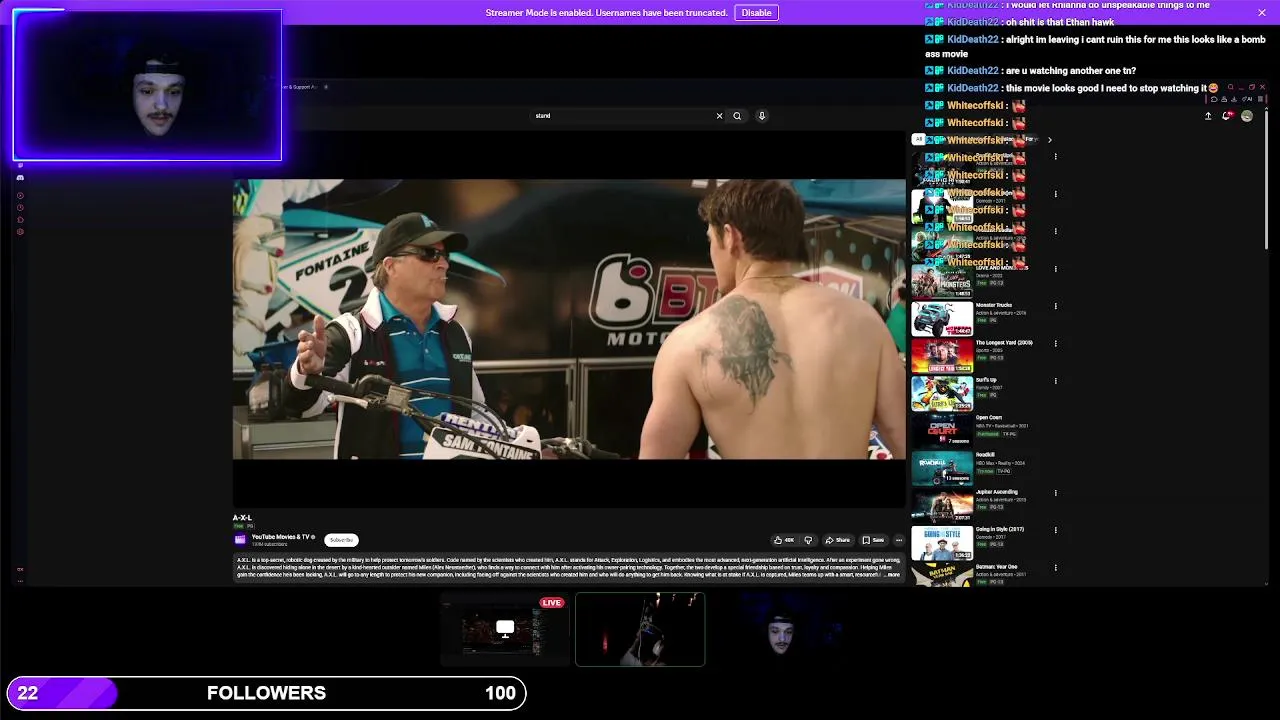Click KidDeath22's 'are u watching another one' message
The image size is (1280, 720).
[x=1030, y=71]
